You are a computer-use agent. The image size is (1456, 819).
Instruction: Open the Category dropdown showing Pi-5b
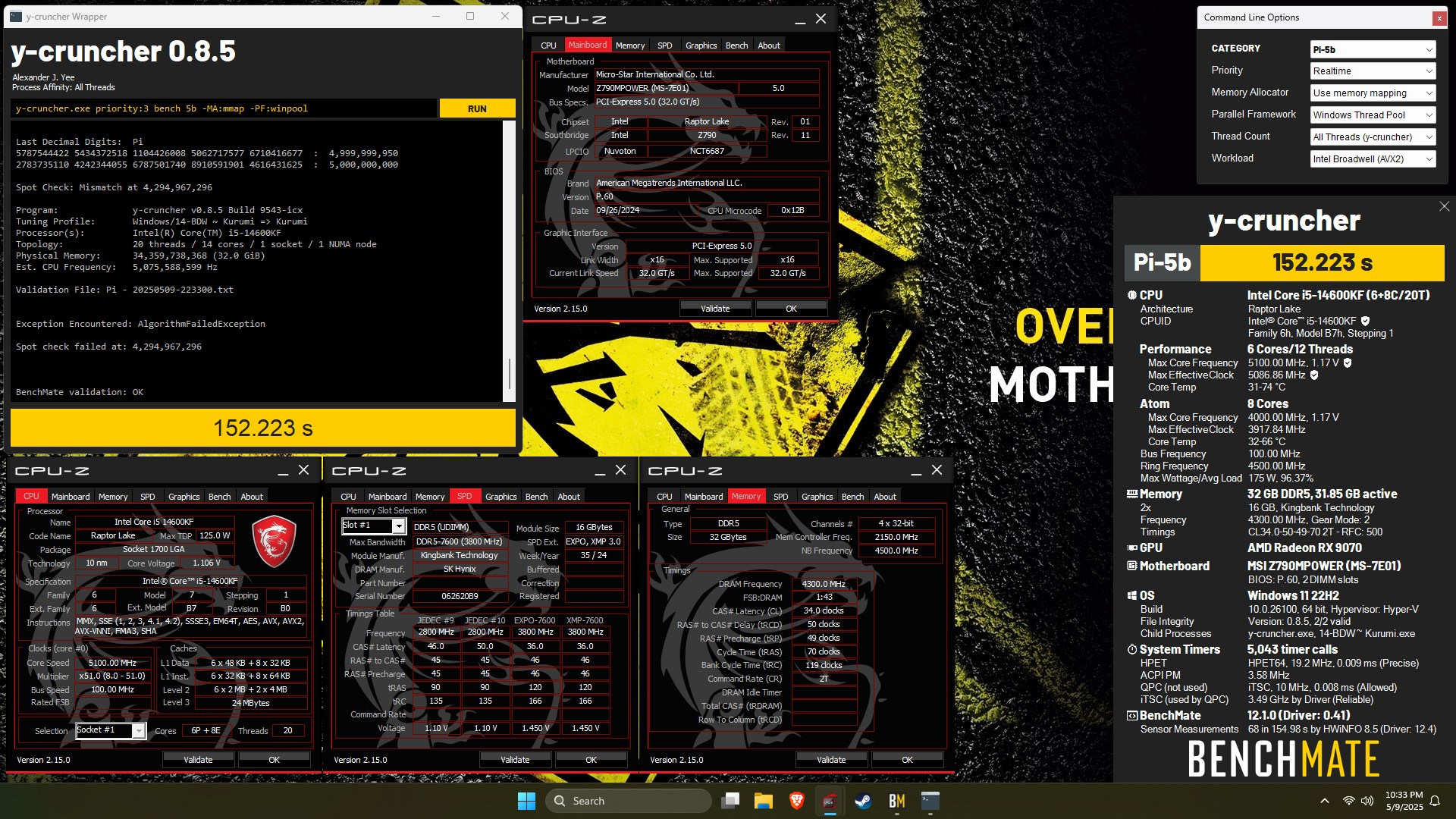pos(1373,49)
